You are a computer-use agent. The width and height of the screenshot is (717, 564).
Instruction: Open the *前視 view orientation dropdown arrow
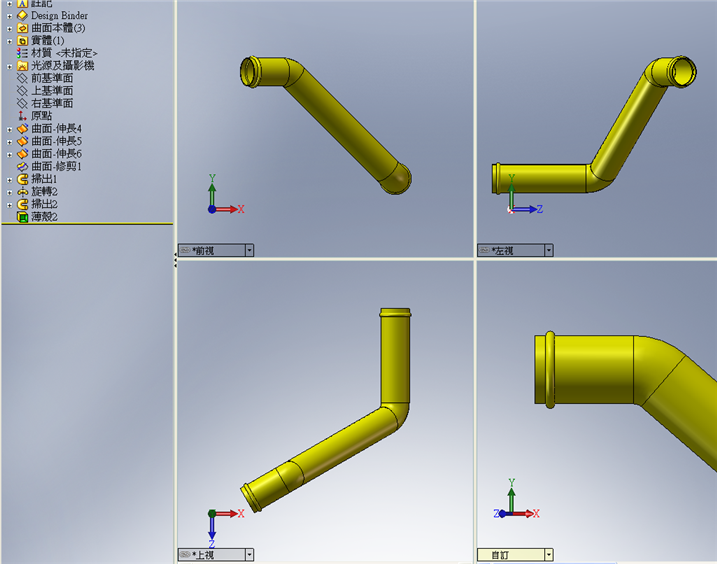pos(249,250)
